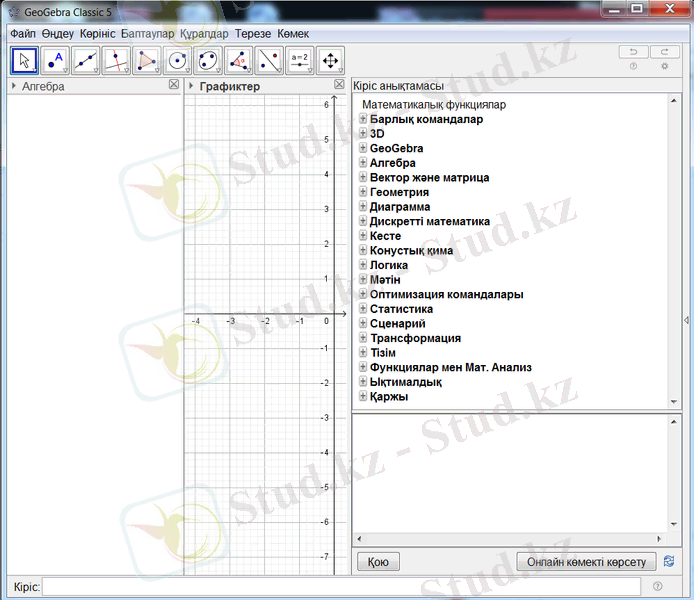Click the Undo arrow button
This screenshot has width=694, height=600.
point(633,52)
